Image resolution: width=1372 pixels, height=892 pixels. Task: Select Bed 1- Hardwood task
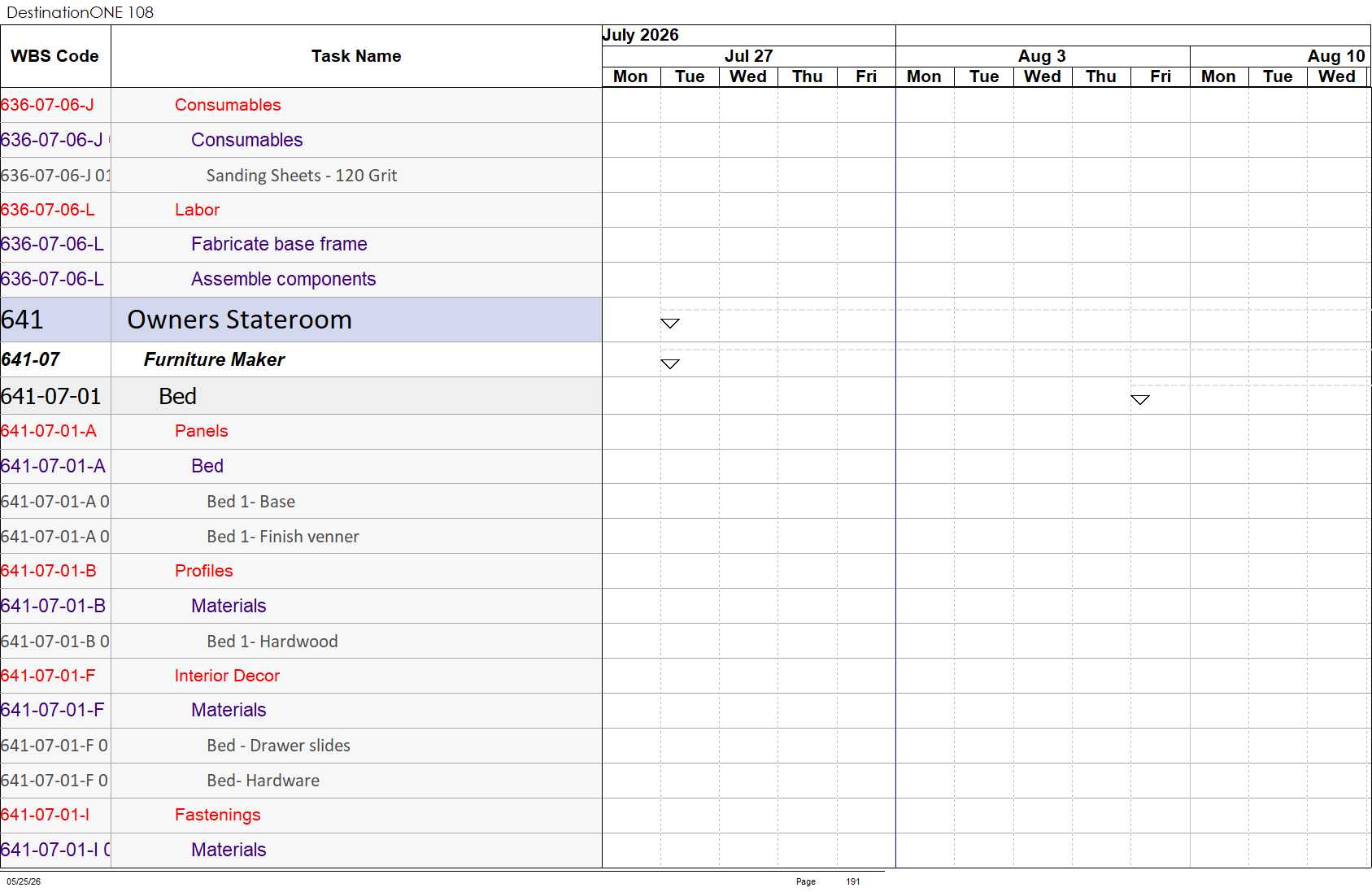click(301, 641)
